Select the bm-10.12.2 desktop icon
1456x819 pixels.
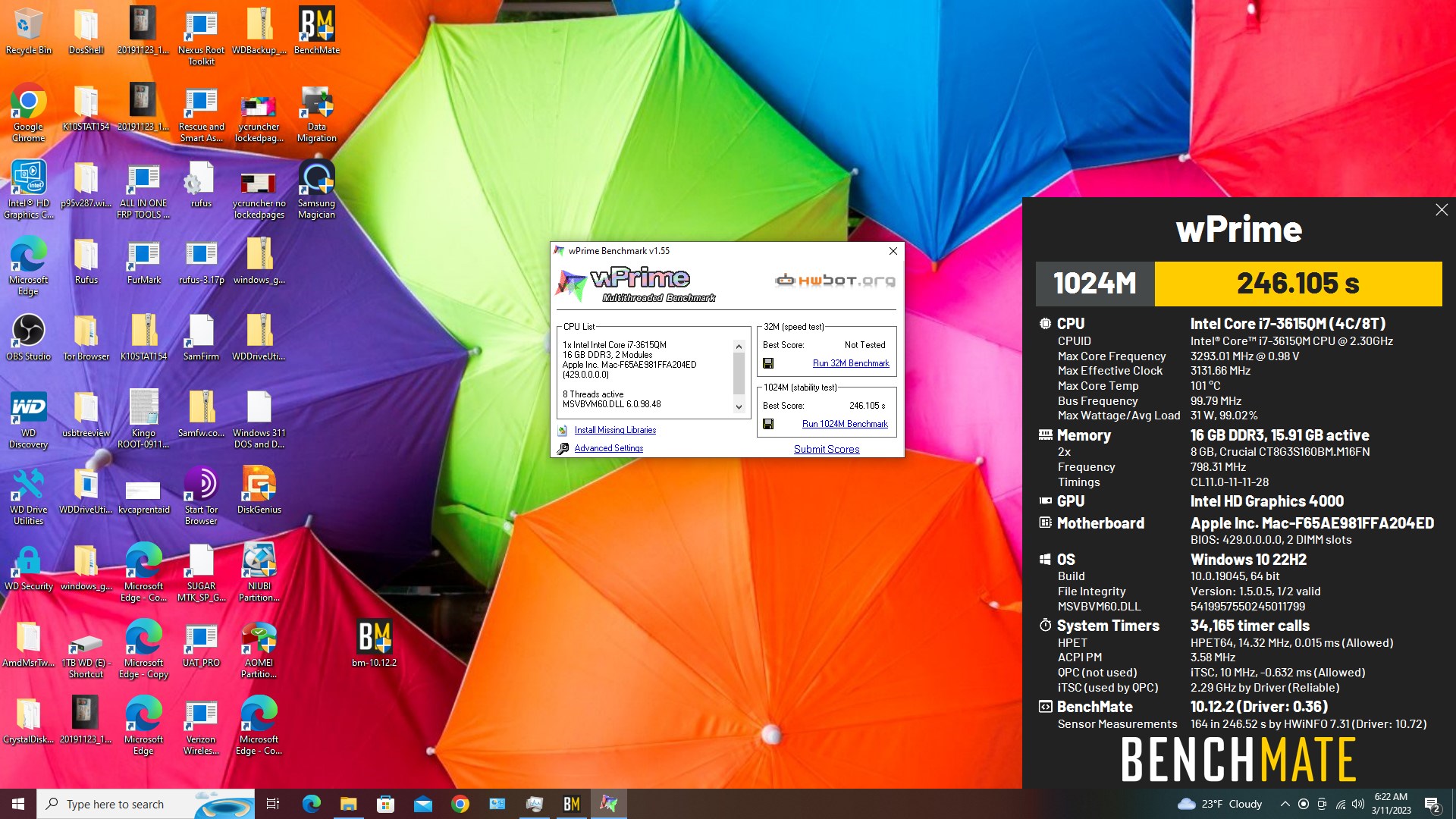(374, 643)
